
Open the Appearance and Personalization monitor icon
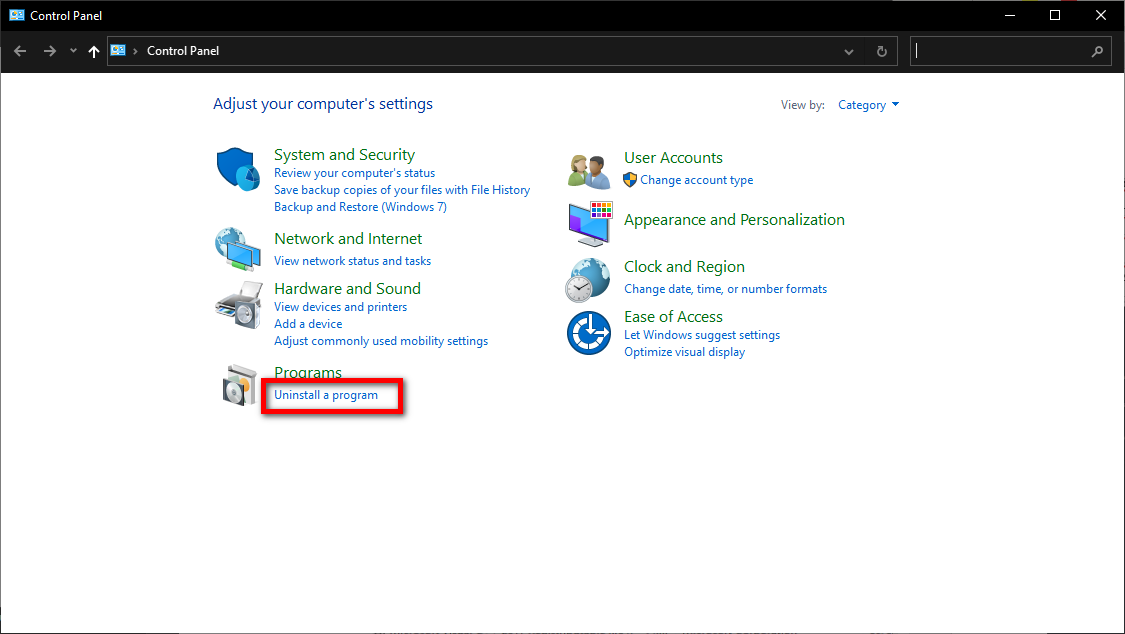point(590,224)
